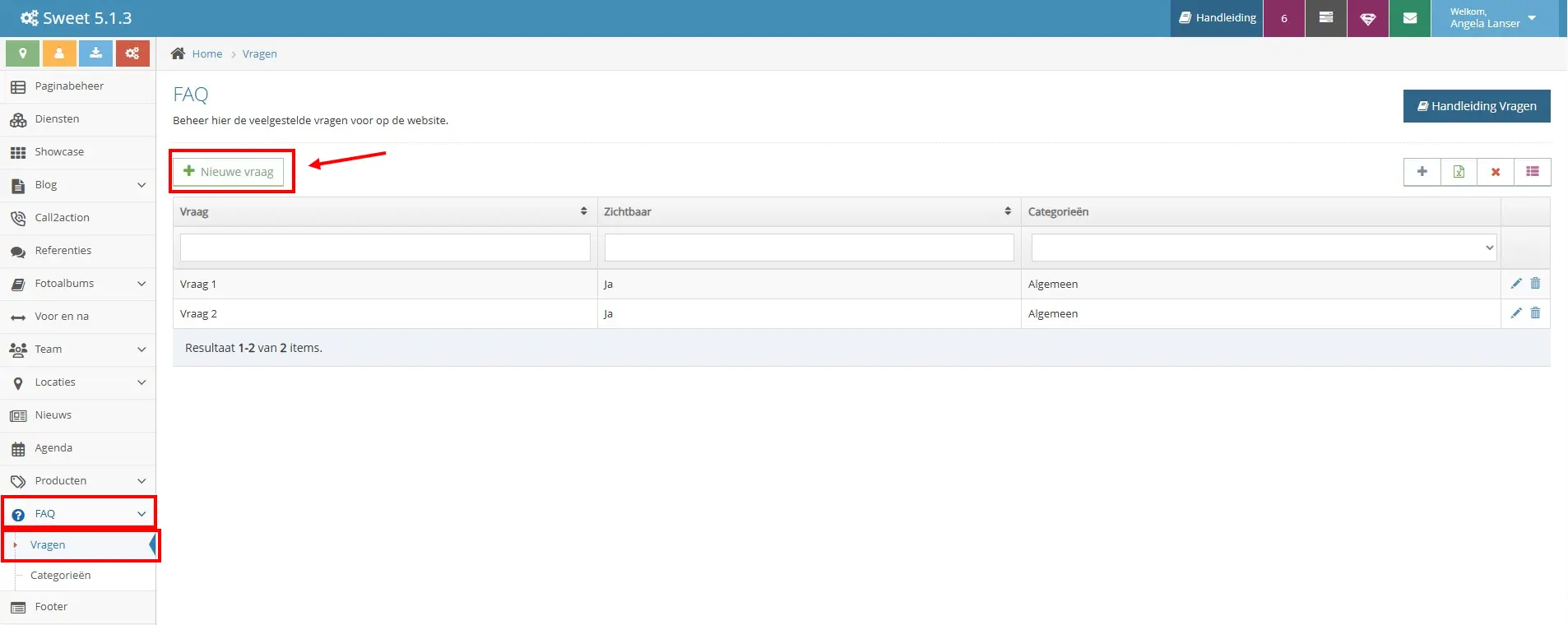Expand the Team menu chevron
This screenshot has width=1568, height=625.
pyautogui.click(x=141, y=350)
